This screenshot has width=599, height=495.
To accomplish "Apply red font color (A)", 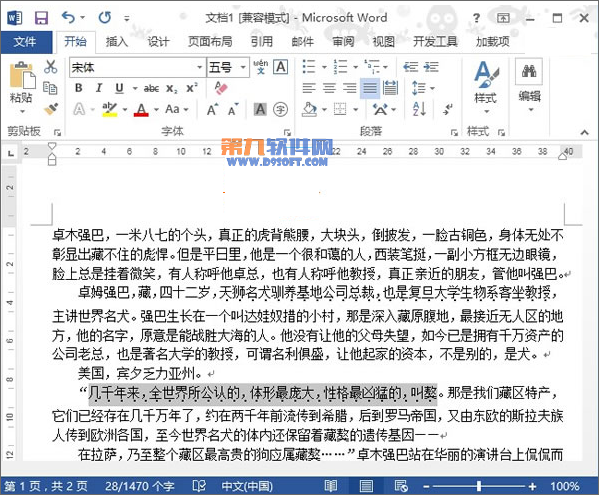I will click(x=141, y=110).
